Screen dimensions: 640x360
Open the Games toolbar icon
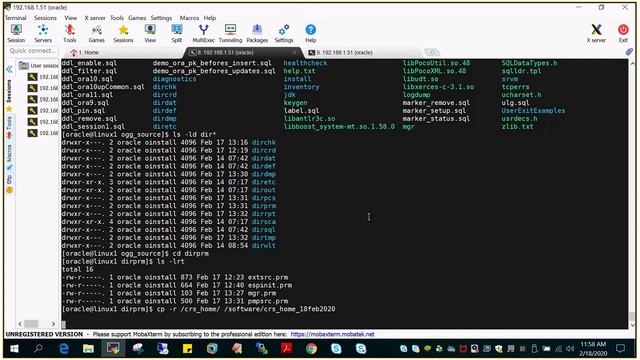coord(96,33)
